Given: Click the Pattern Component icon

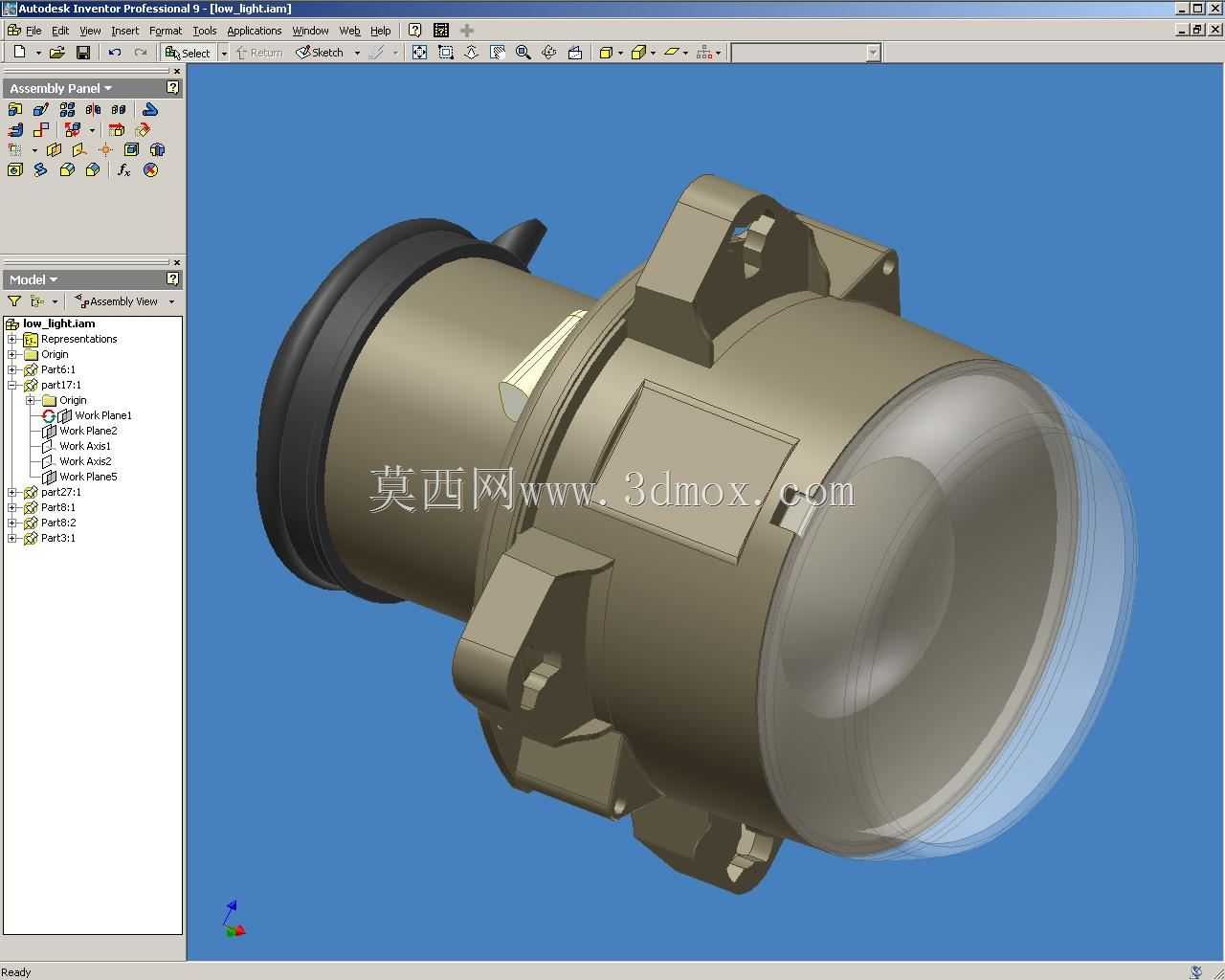Looking at the screenshot, I should [x=67, y=109].
